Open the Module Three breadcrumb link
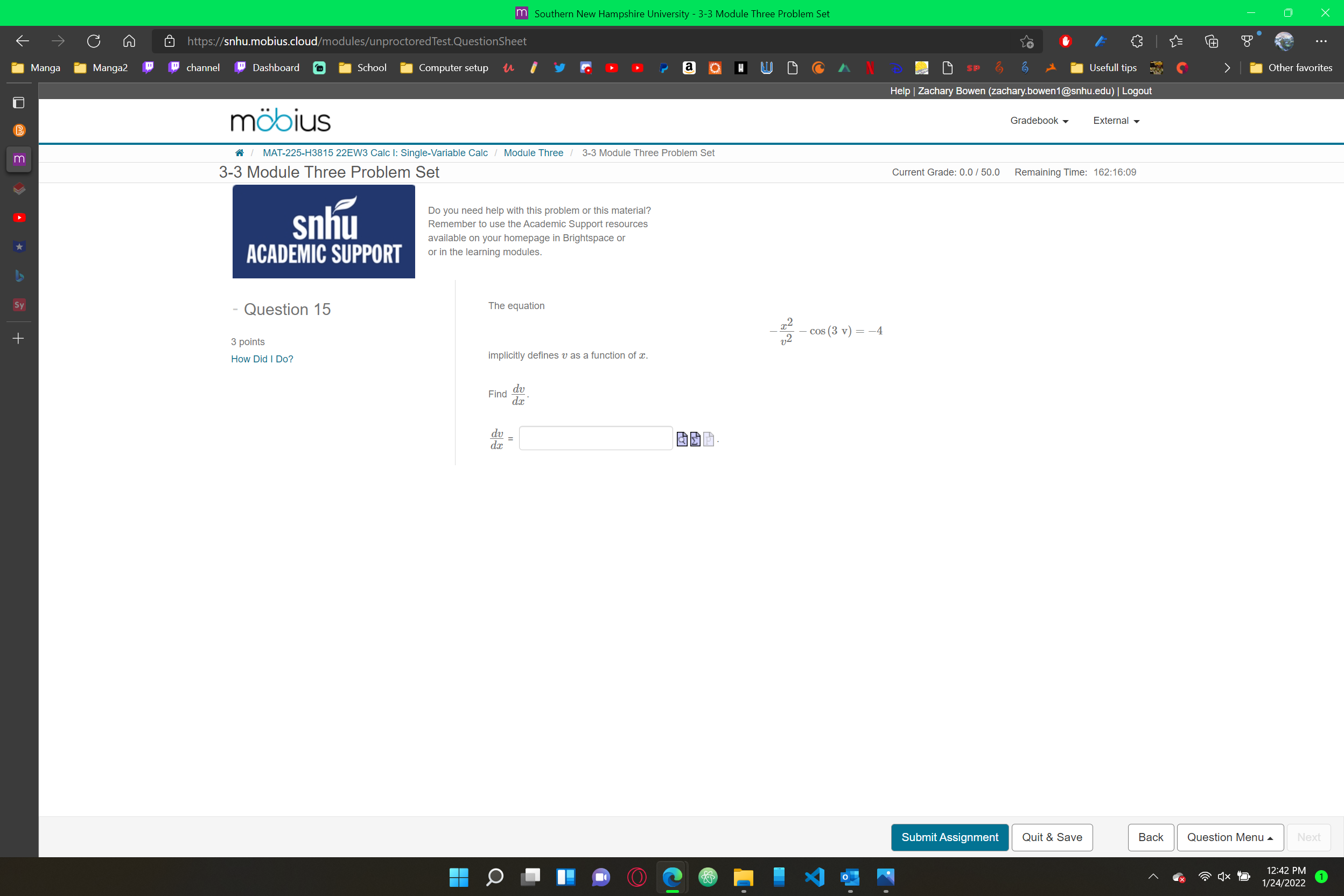This screenshot has height=896, width=1344. [533, 152]
